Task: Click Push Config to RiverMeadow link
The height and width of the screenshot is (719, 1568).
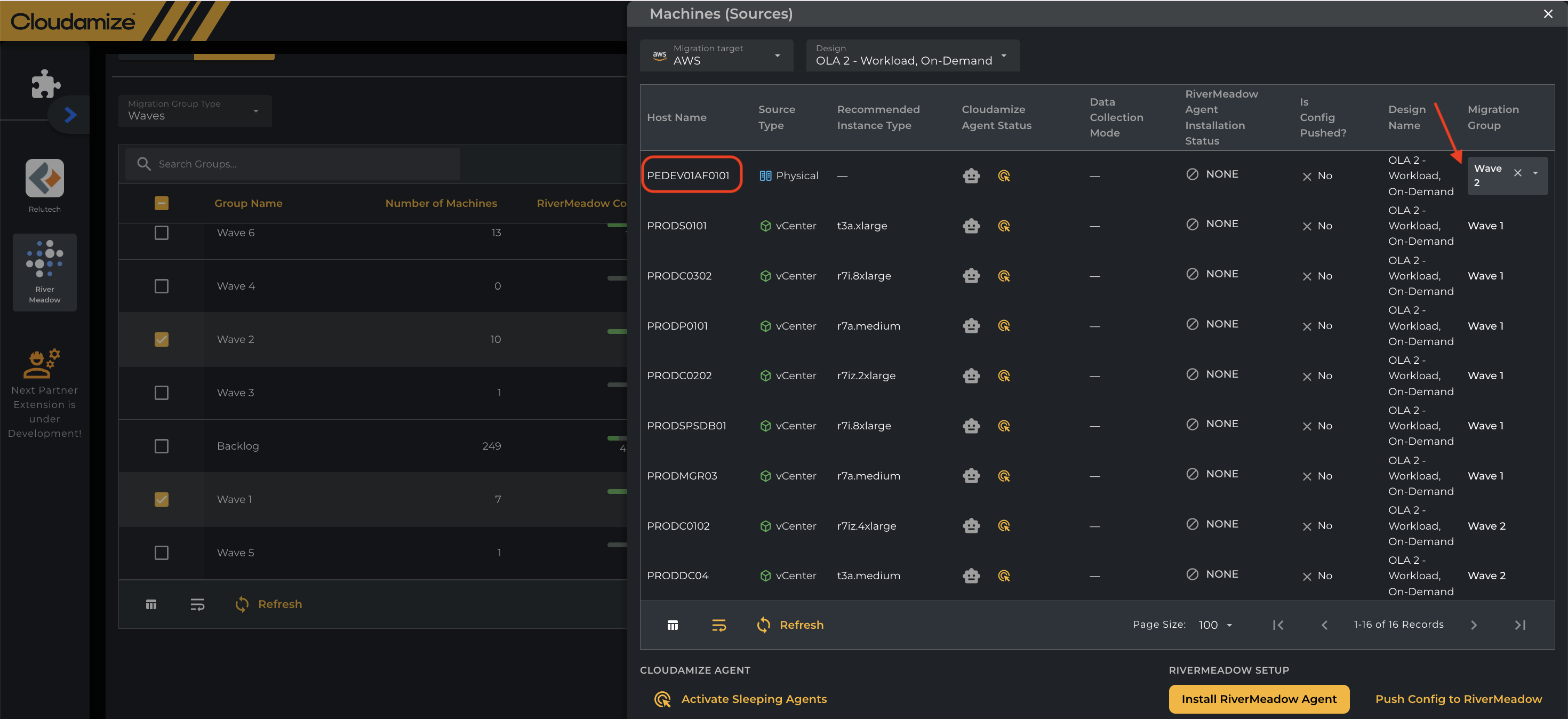Action: 1459,699
